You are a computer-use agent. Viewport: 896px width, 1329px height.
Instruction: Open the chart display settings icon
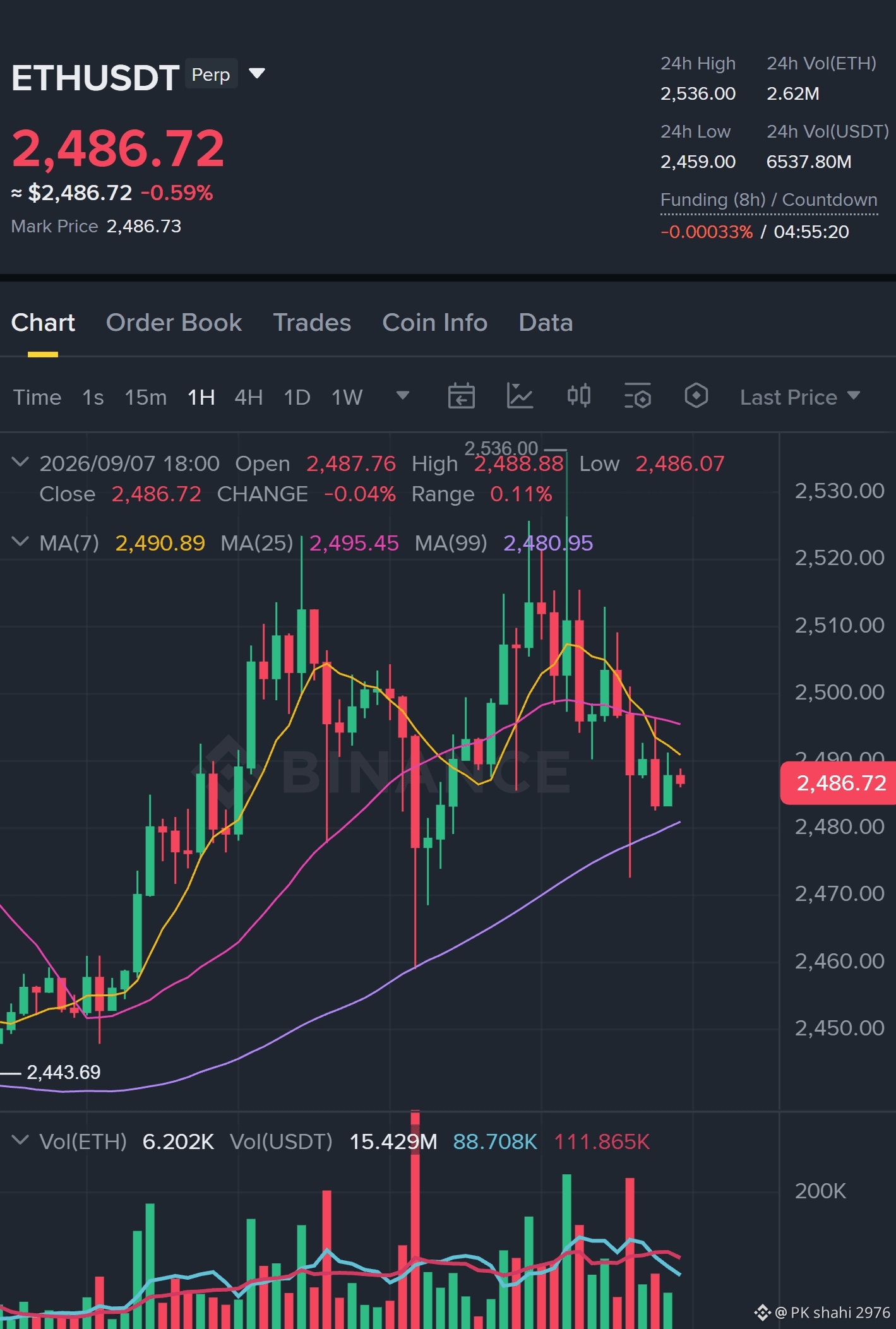[x=637, y=396]
